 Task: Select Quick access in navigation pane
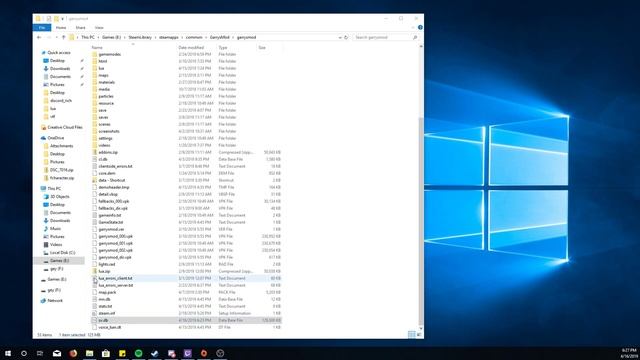59,53
